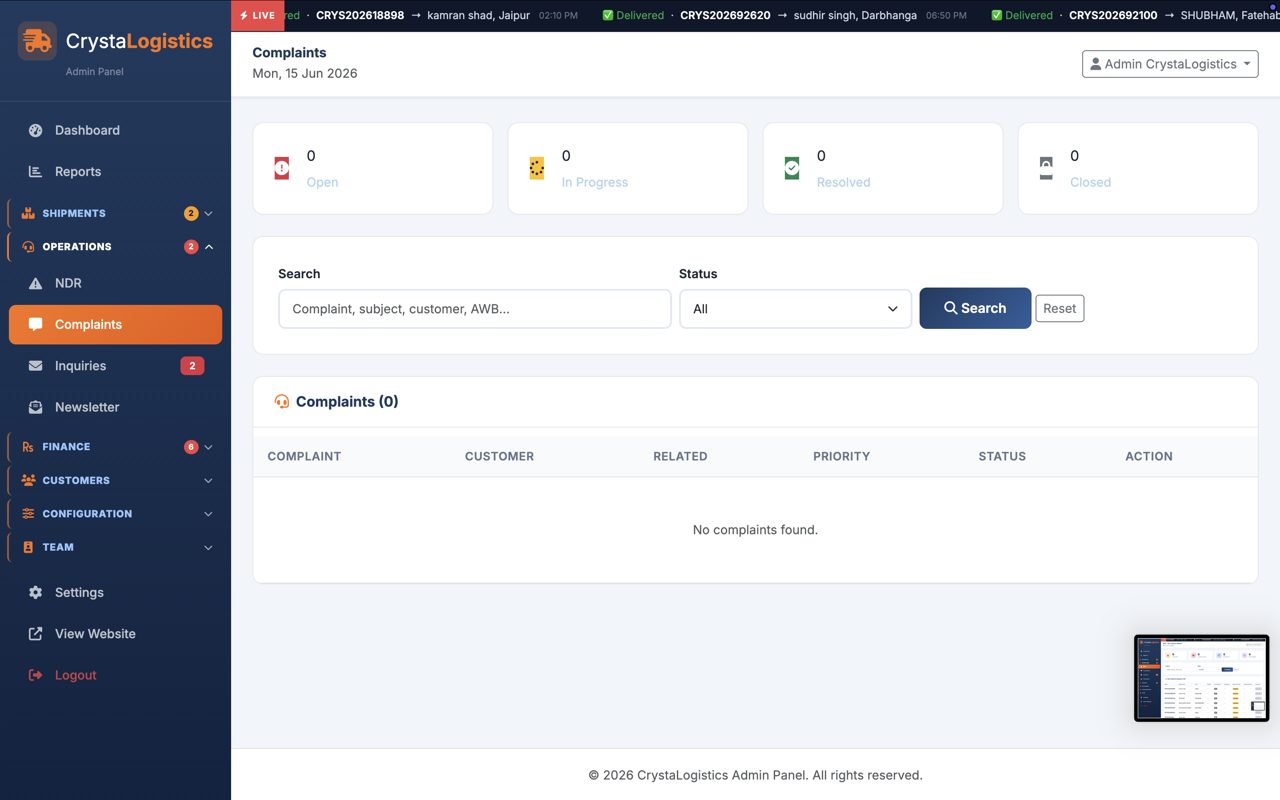Click the Inquiries envelope icon
Viewport: 1280px width, 800px height.
pos(36,366)
